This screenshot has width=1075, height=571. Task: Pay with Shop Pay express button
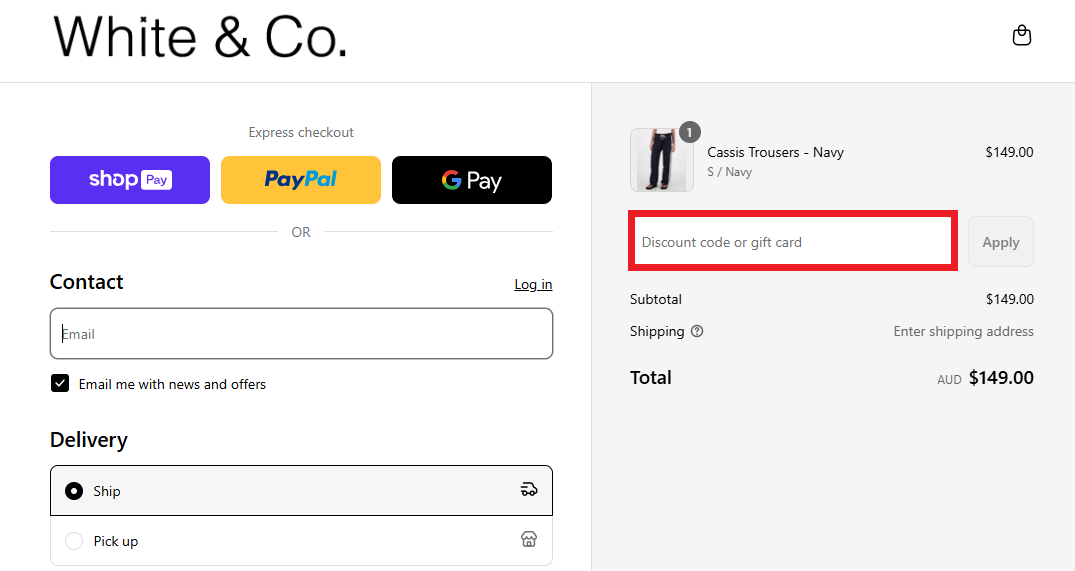[130, 180]
